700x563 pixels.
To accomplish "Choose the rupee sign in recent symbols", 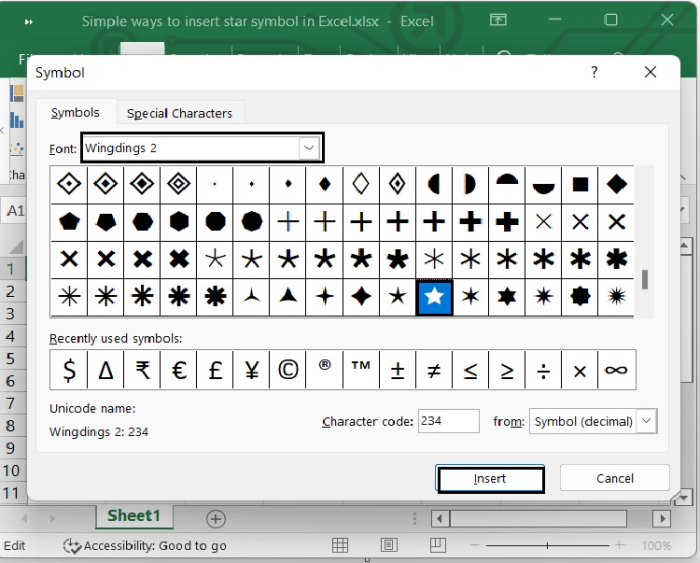I will [142, 370].
